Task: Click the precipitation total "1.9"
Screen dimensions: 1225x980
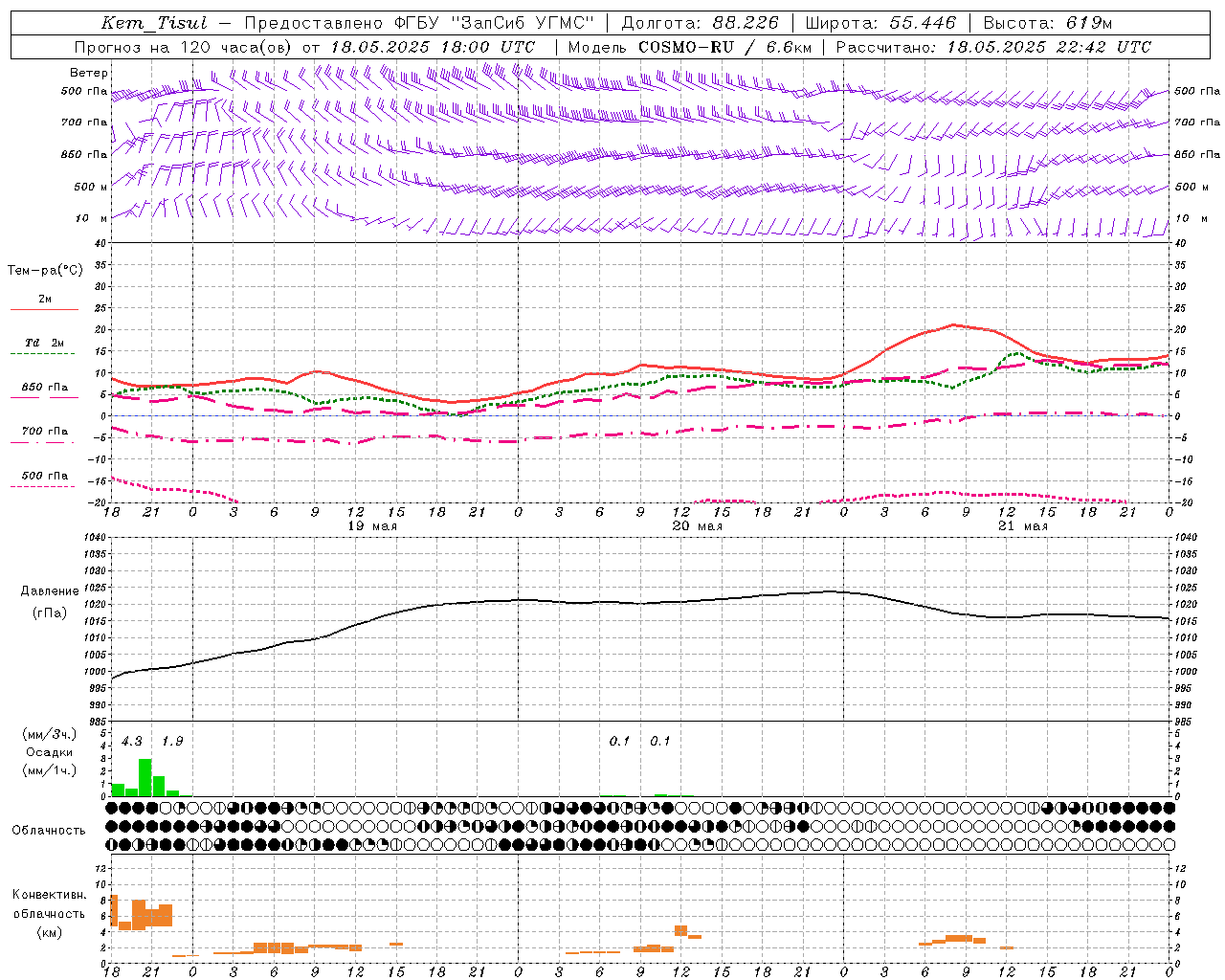Action: (172, 742)
